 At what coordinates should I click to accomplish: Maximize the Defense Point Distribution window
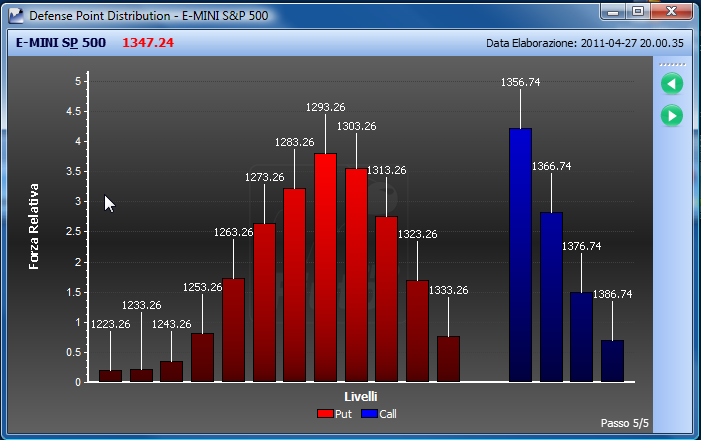tap(638, 11)
